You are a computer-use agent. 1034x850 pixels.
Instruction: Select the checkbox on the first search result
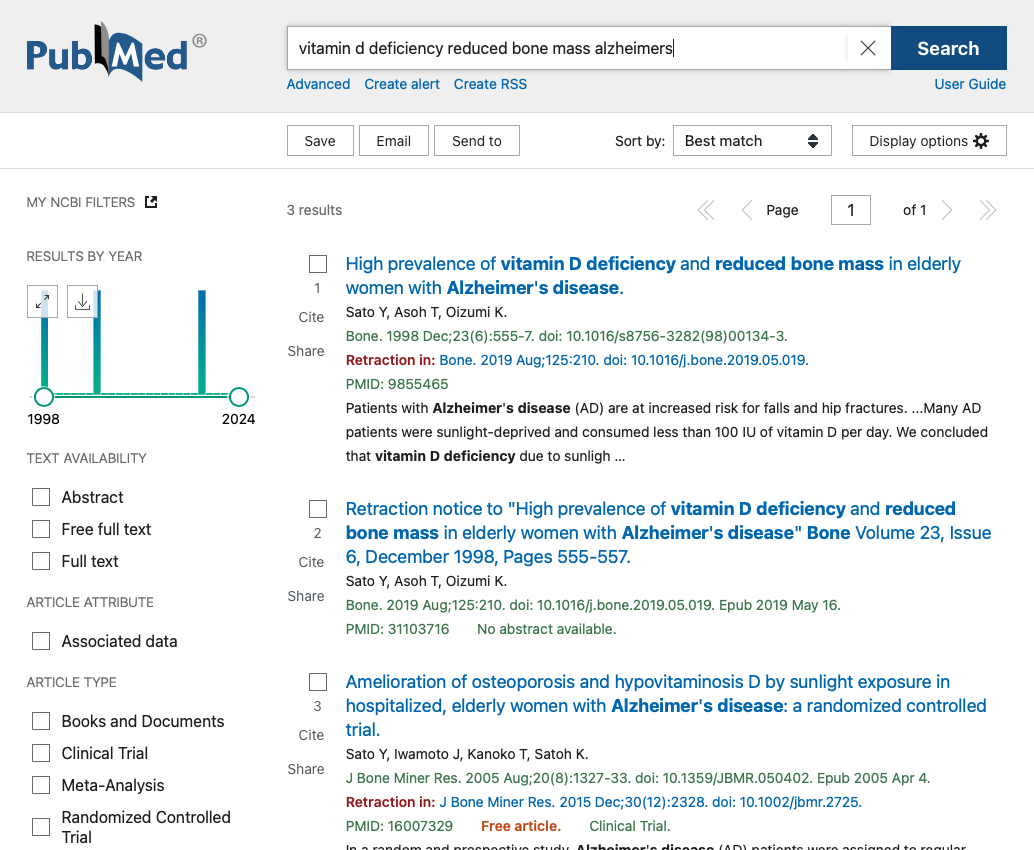pyautogui.click(x=317, y=264)
